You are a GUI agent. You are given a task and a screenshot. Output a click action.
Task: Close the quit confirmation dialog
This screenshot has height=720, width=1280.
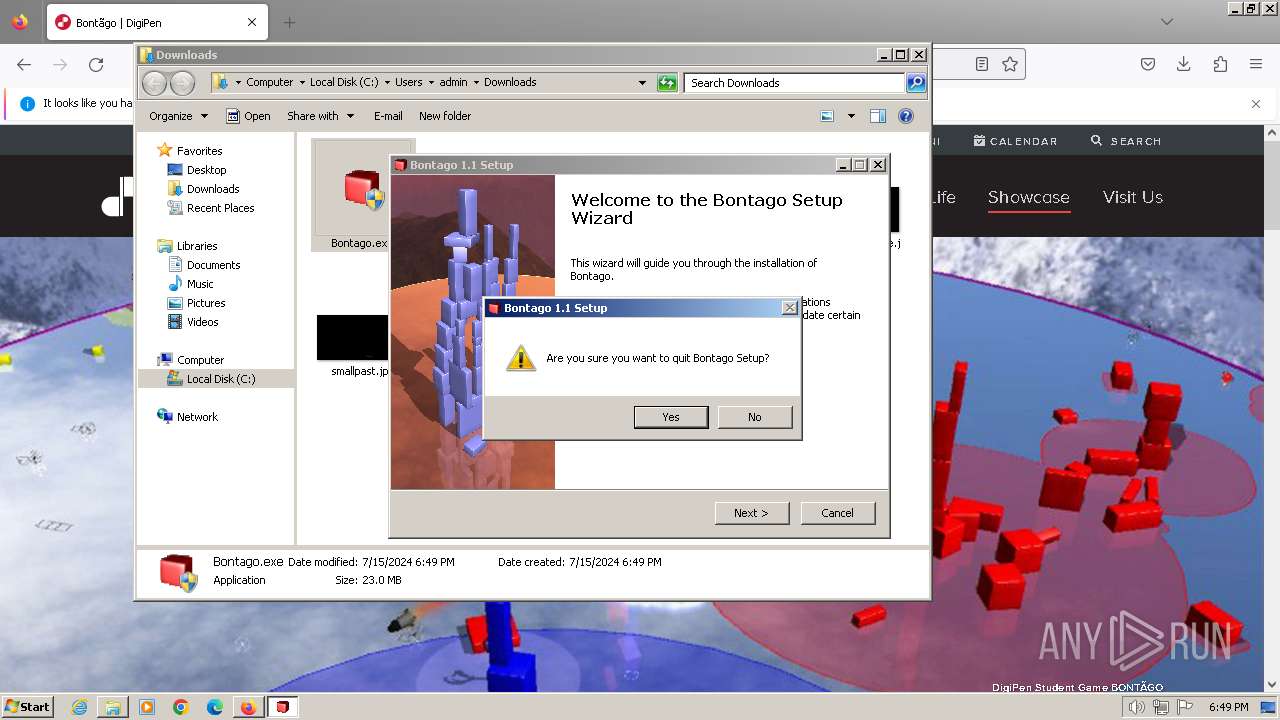tap(789, 308)
